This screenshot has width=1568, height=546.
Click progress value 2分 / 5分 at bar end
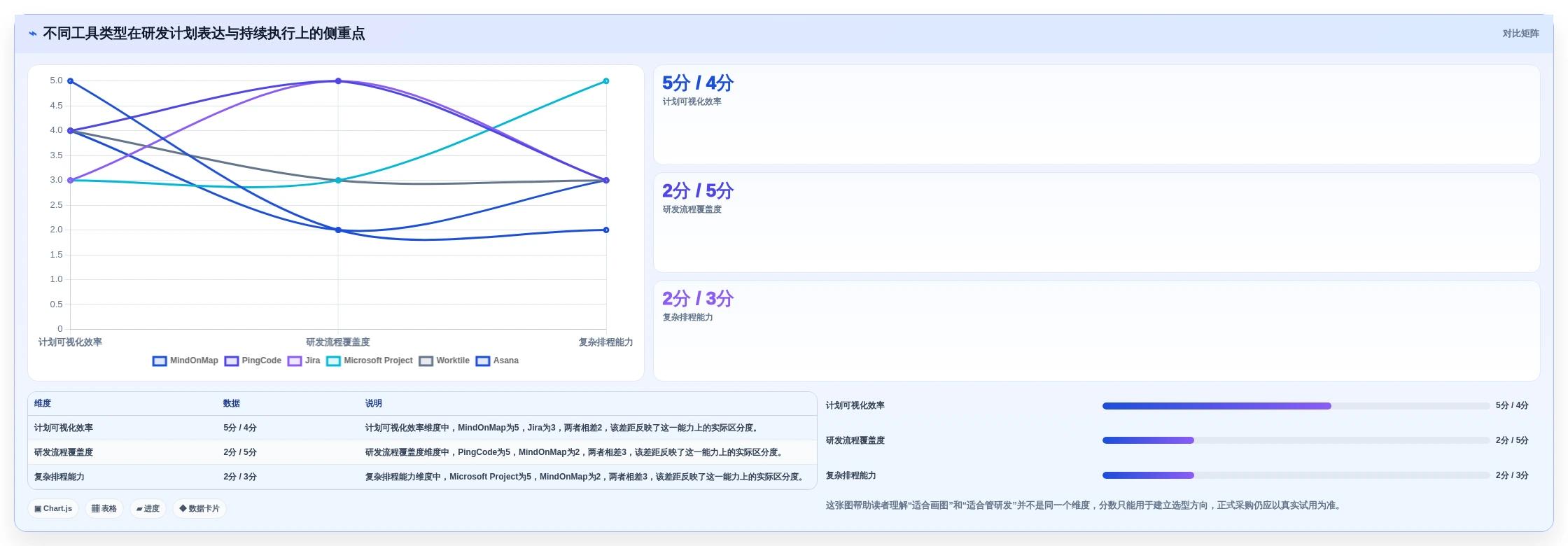tap(1512, 440)
